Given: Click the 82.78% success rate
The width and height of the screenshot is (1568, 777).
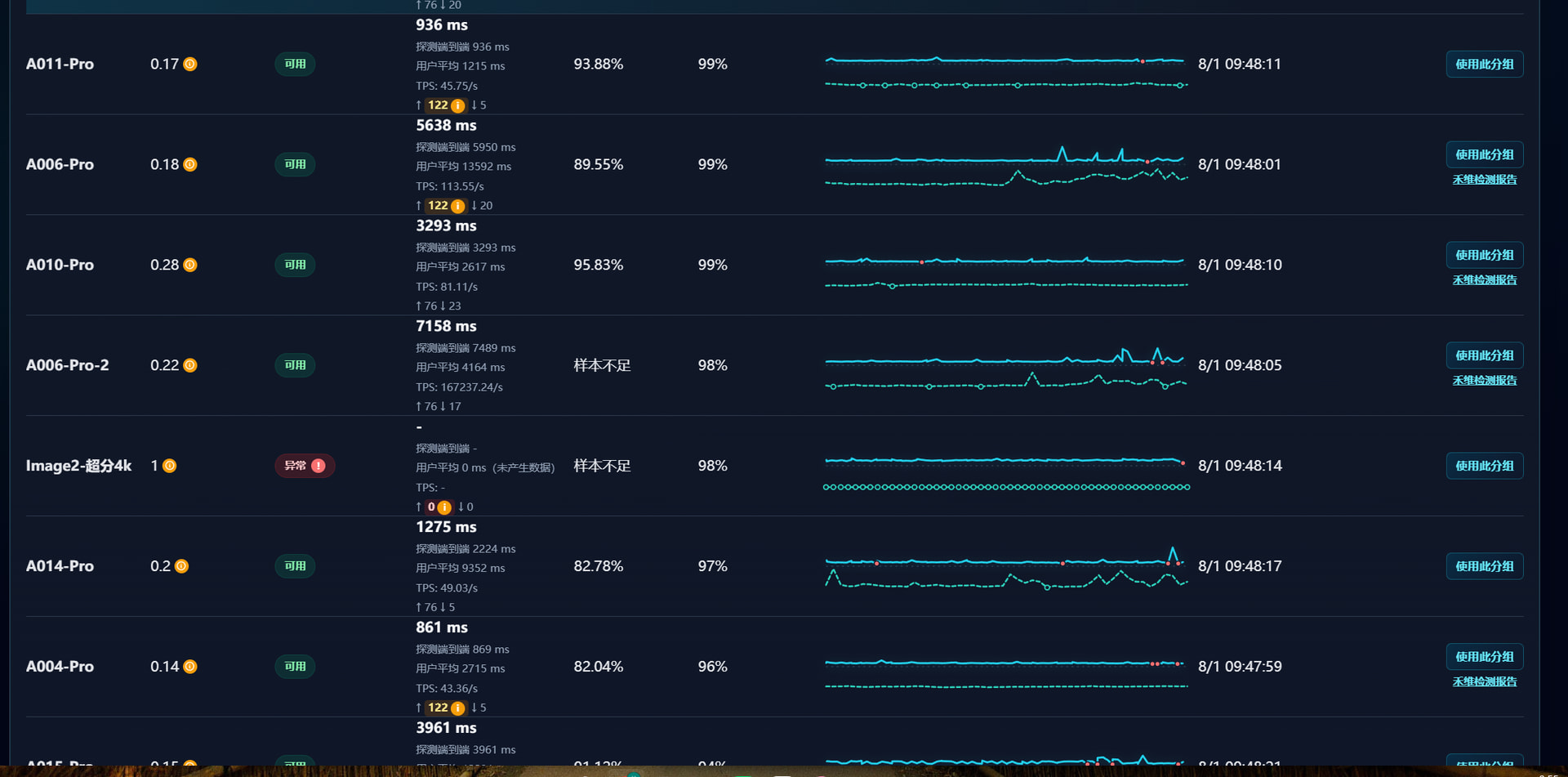Looking at the screenshot, I should [x=599, y=566].
